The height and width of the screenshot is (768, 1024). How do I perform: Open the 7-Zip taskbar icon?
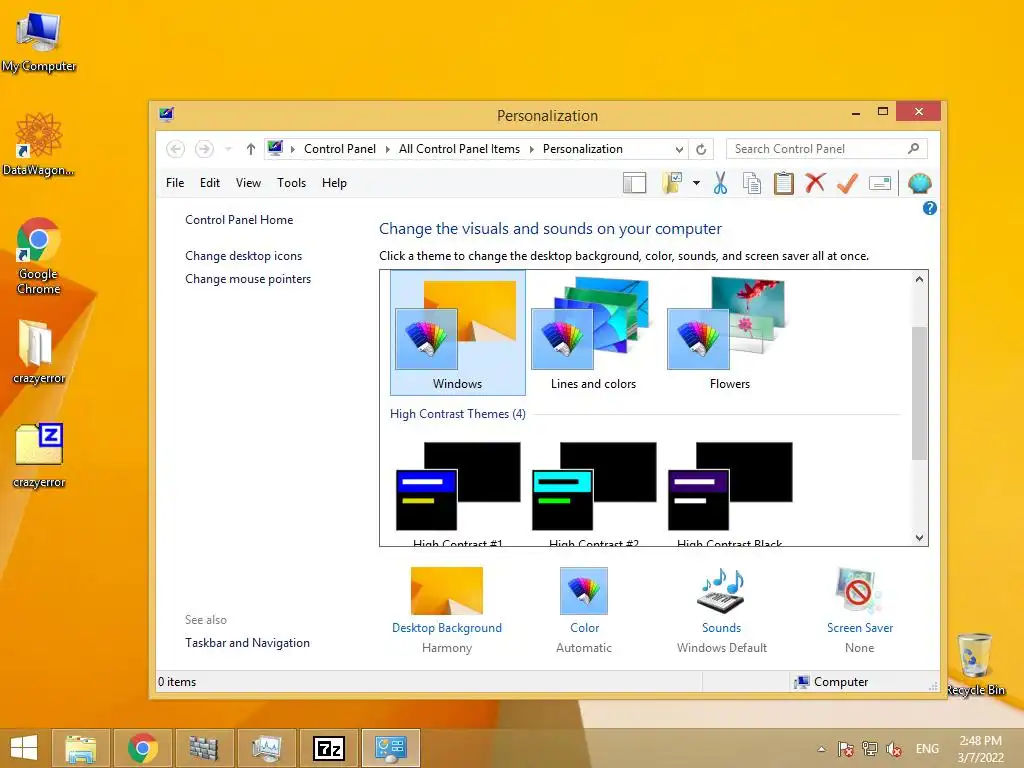coord(328,748)
